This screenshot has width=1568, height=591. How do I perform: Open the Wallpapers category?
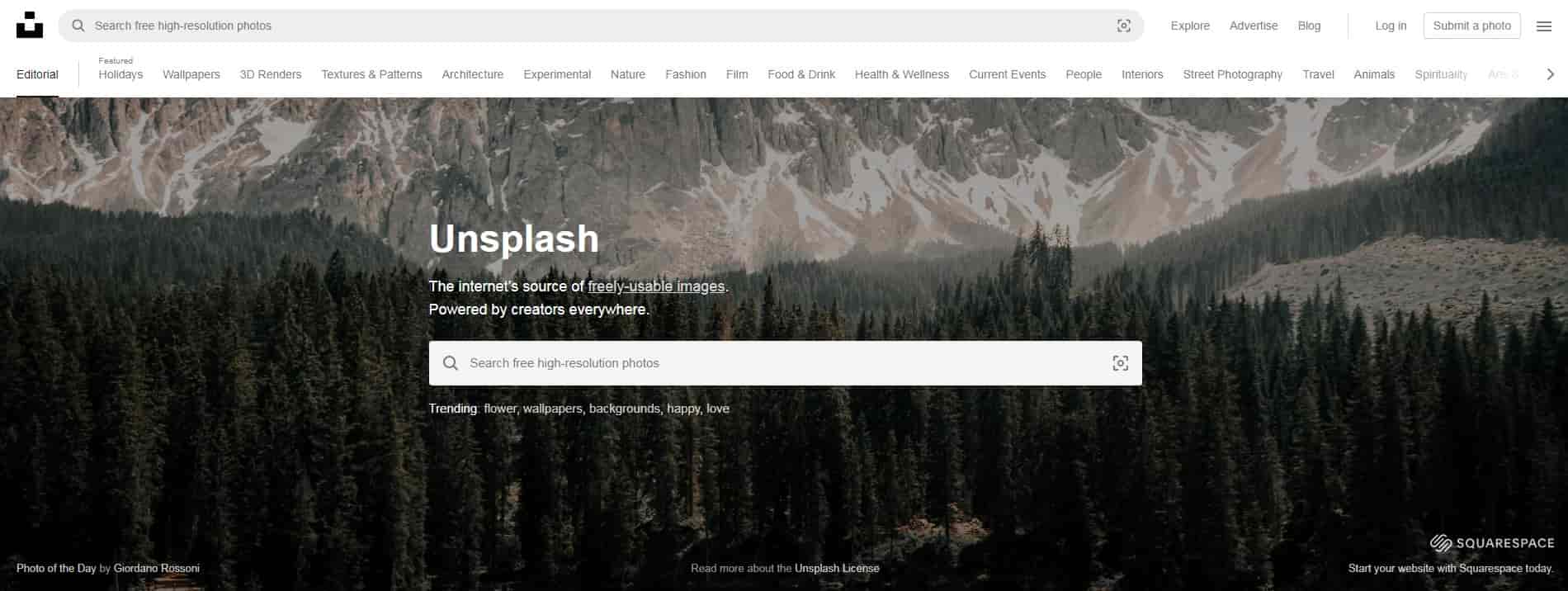(191, 74)
